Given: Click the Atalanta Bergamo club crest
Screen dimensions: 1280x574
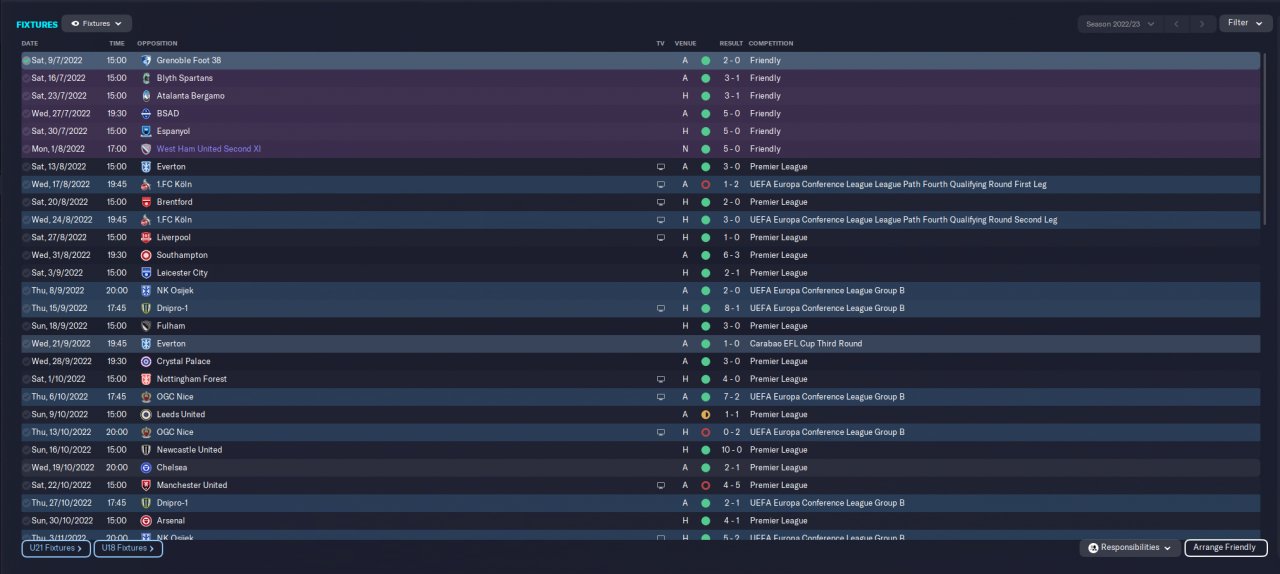Looking at the screenshot, I should [146, 96].
